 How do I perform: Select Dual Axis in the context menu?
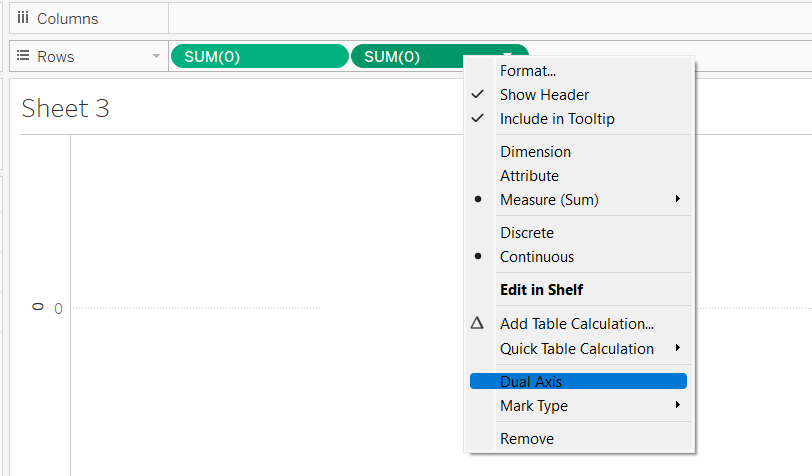point(531,382)
